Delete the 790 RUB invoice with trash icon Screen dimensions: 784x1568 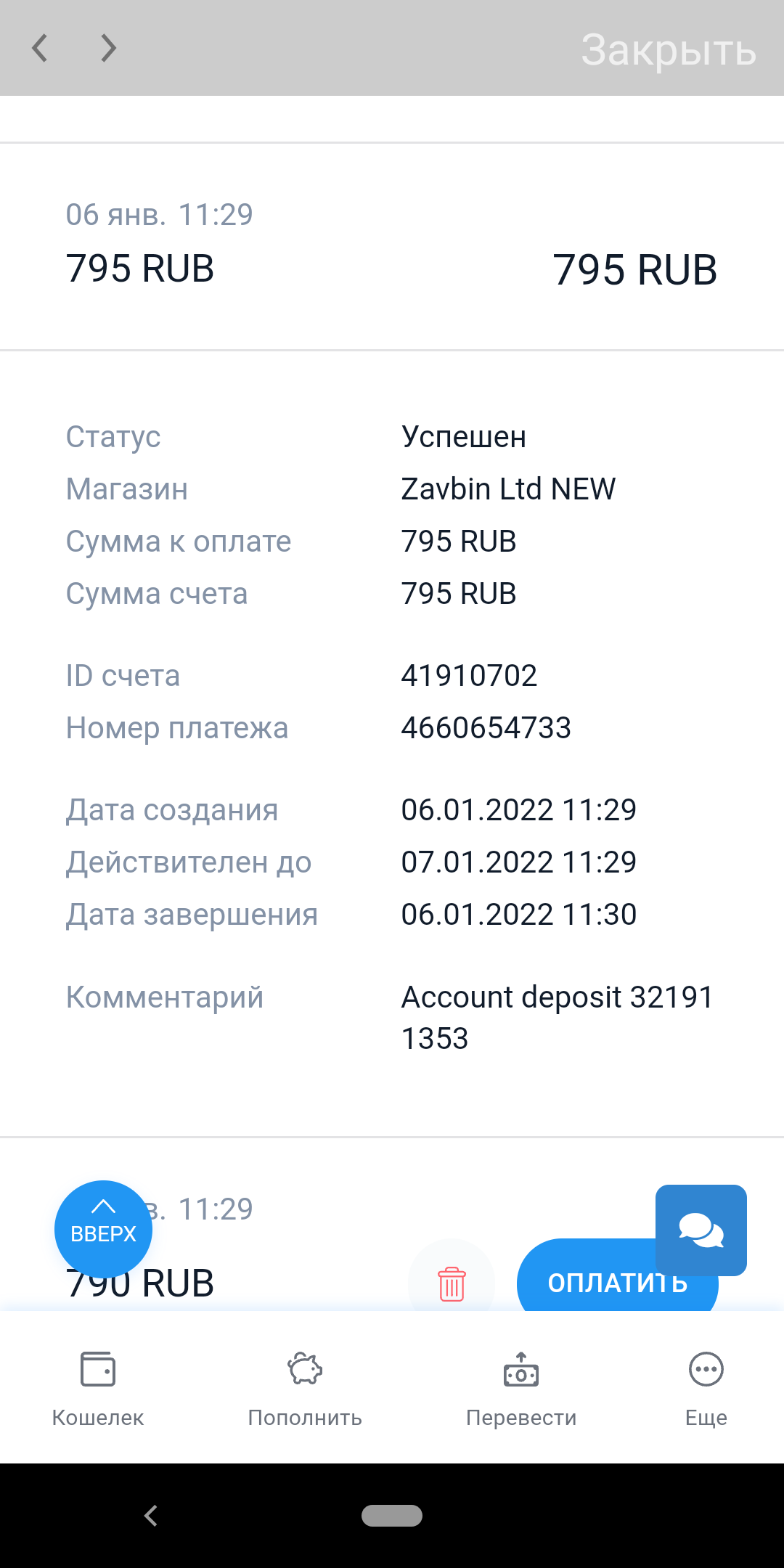tap(452, 1283)
